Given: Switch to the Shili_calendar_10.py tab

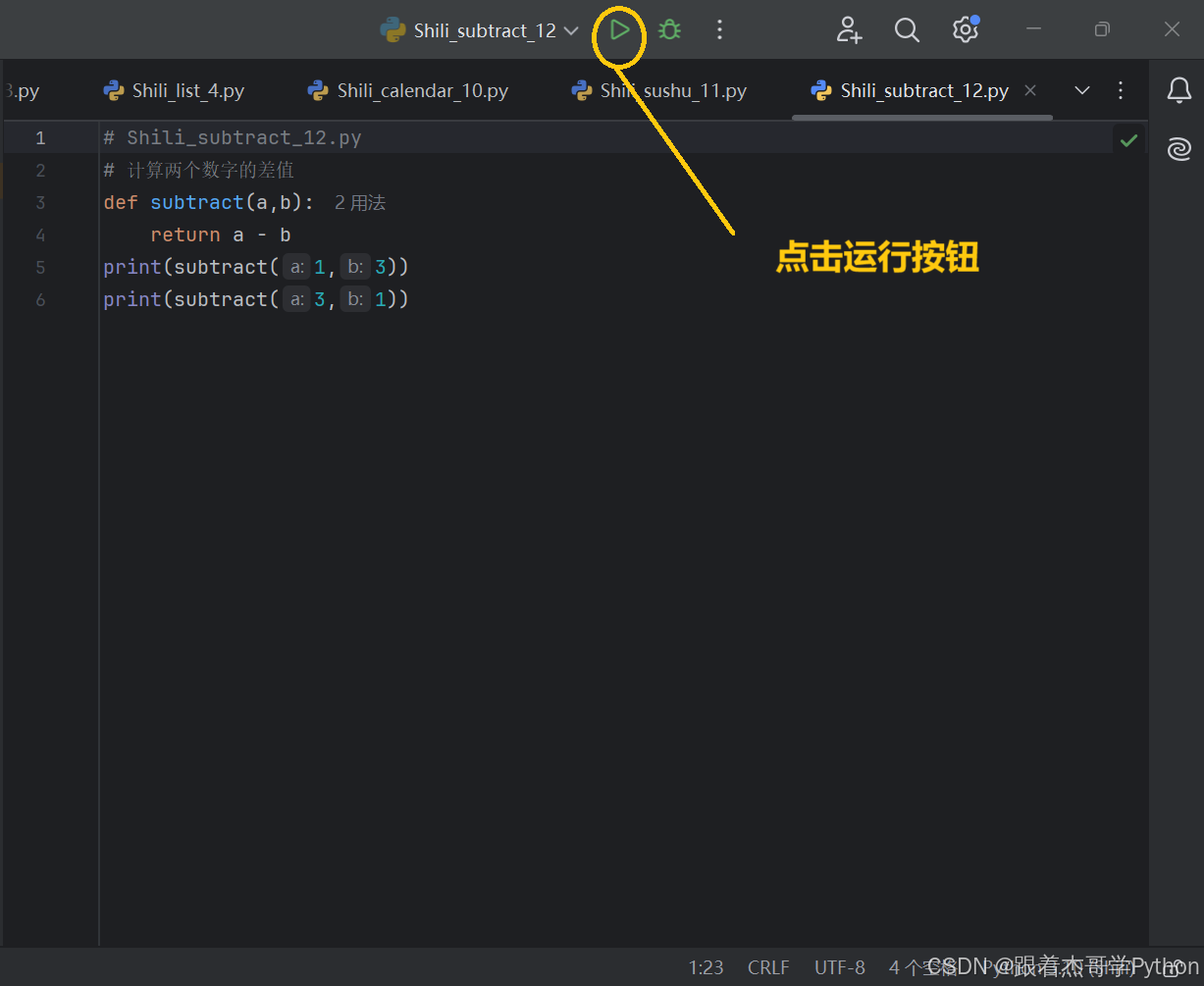Looking at the screenshot, I should pos(422,89).
